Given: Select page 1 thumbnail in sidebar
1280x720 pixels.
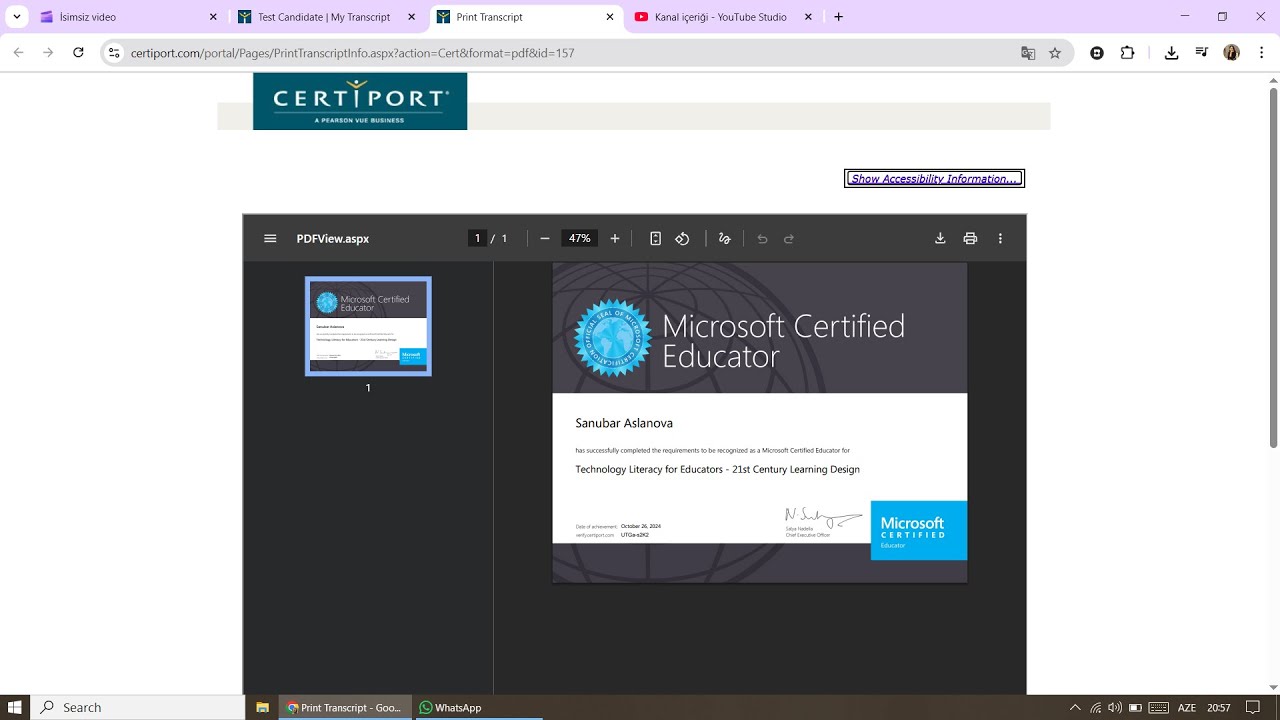Looking at the screenshot, I should point(368,326).
